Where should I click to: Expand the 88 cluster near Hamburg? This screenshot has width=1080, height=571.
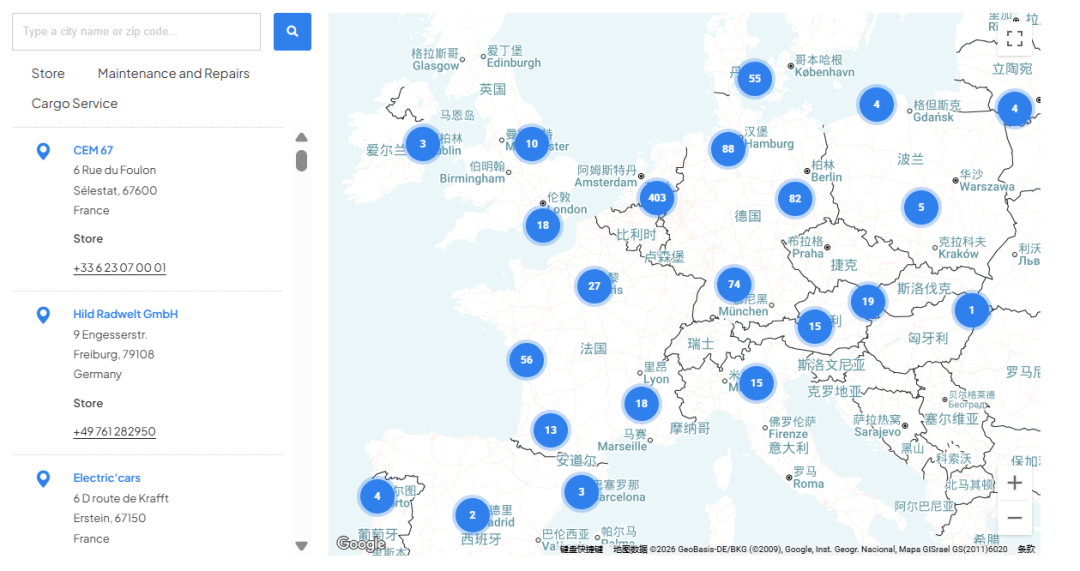tap(728, 149)
